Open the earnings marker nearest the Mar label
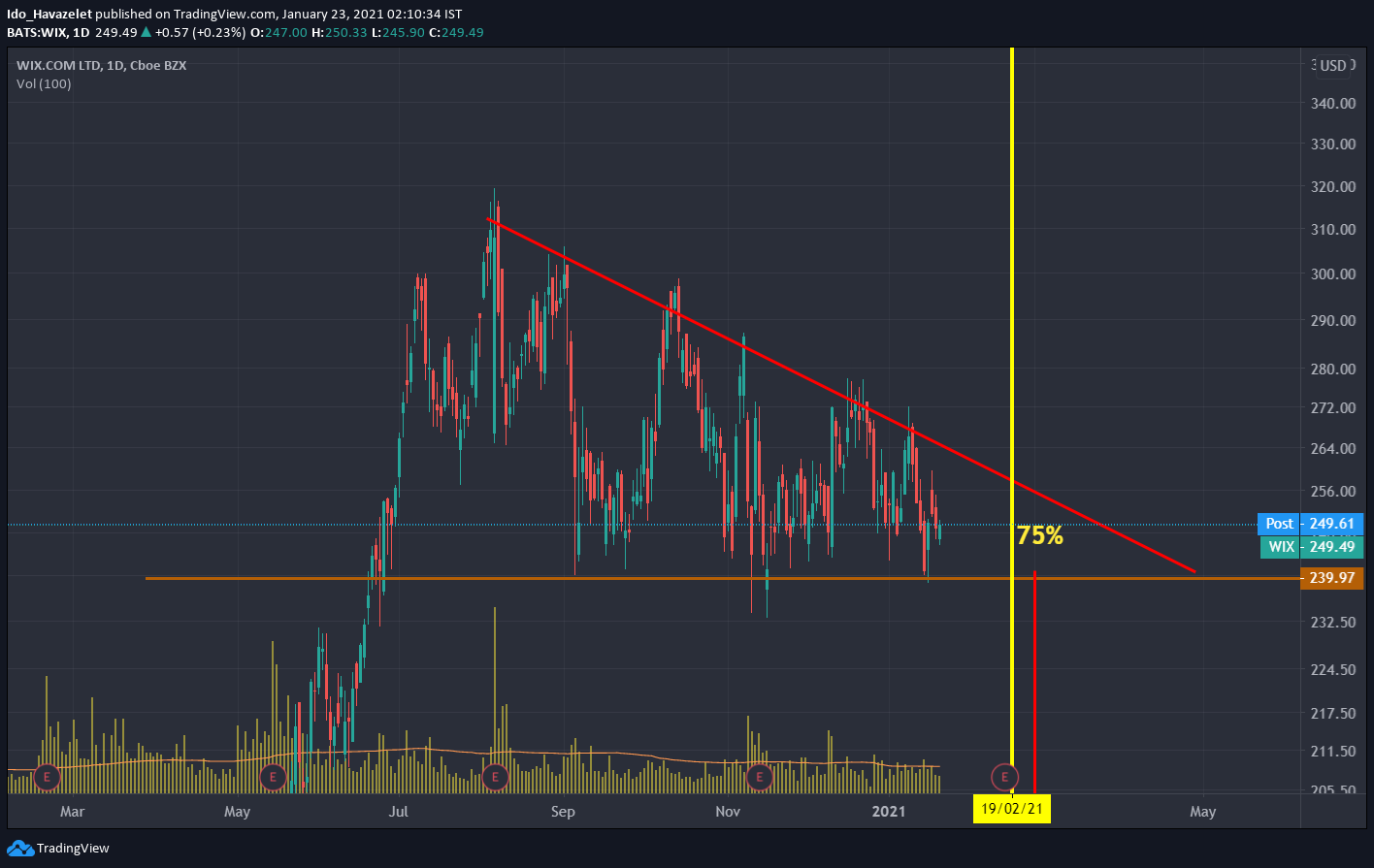1374x868 pixels. [47, 776]
